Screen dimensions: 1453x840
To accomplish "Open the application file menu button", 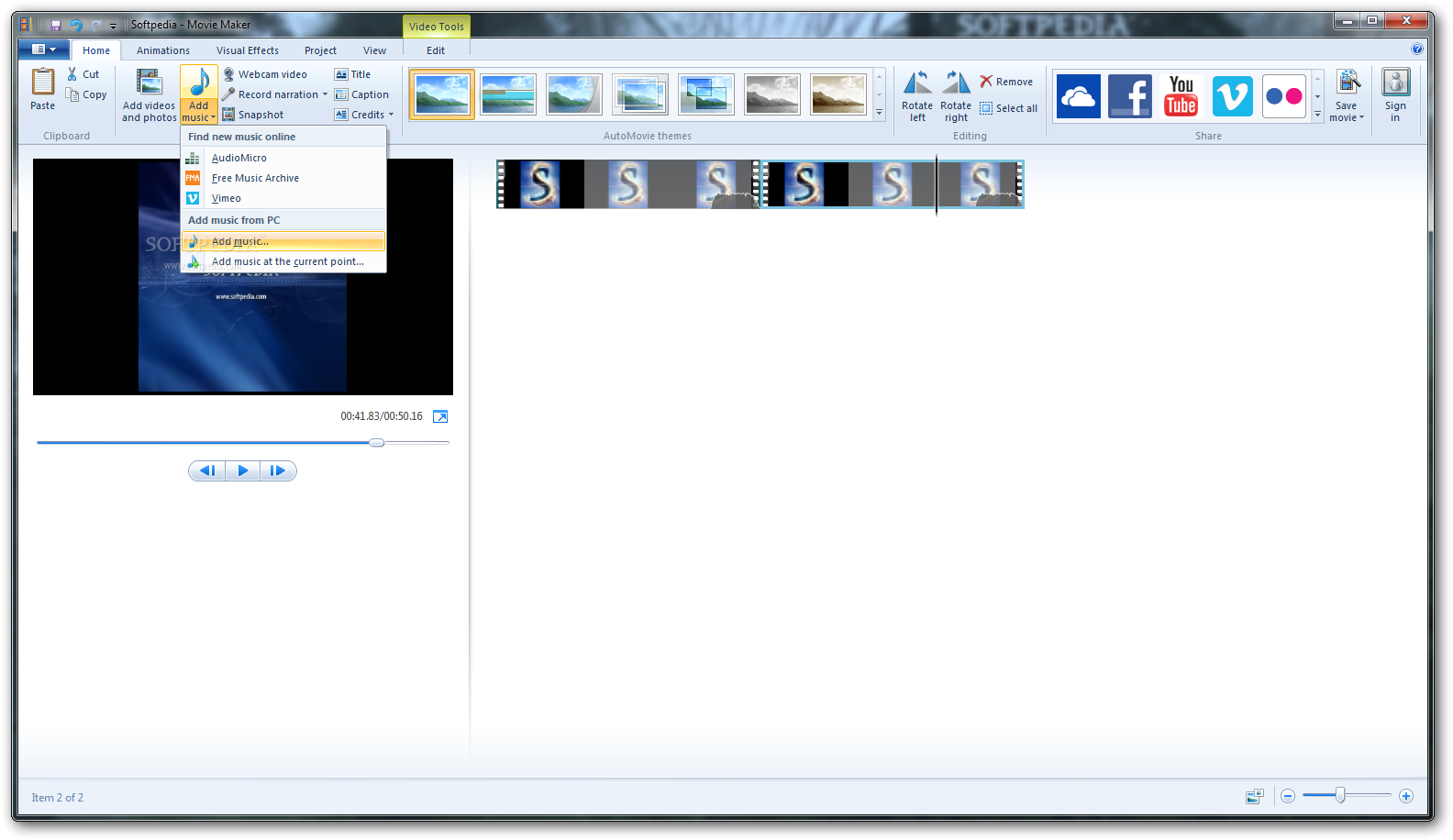I will (x=43, y=50).
